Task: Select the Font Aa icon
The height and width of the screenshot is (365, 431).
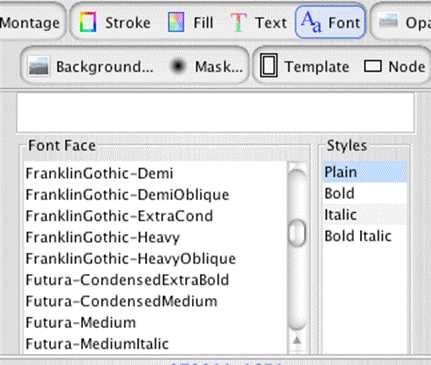Action: click(x=311, y=22)
